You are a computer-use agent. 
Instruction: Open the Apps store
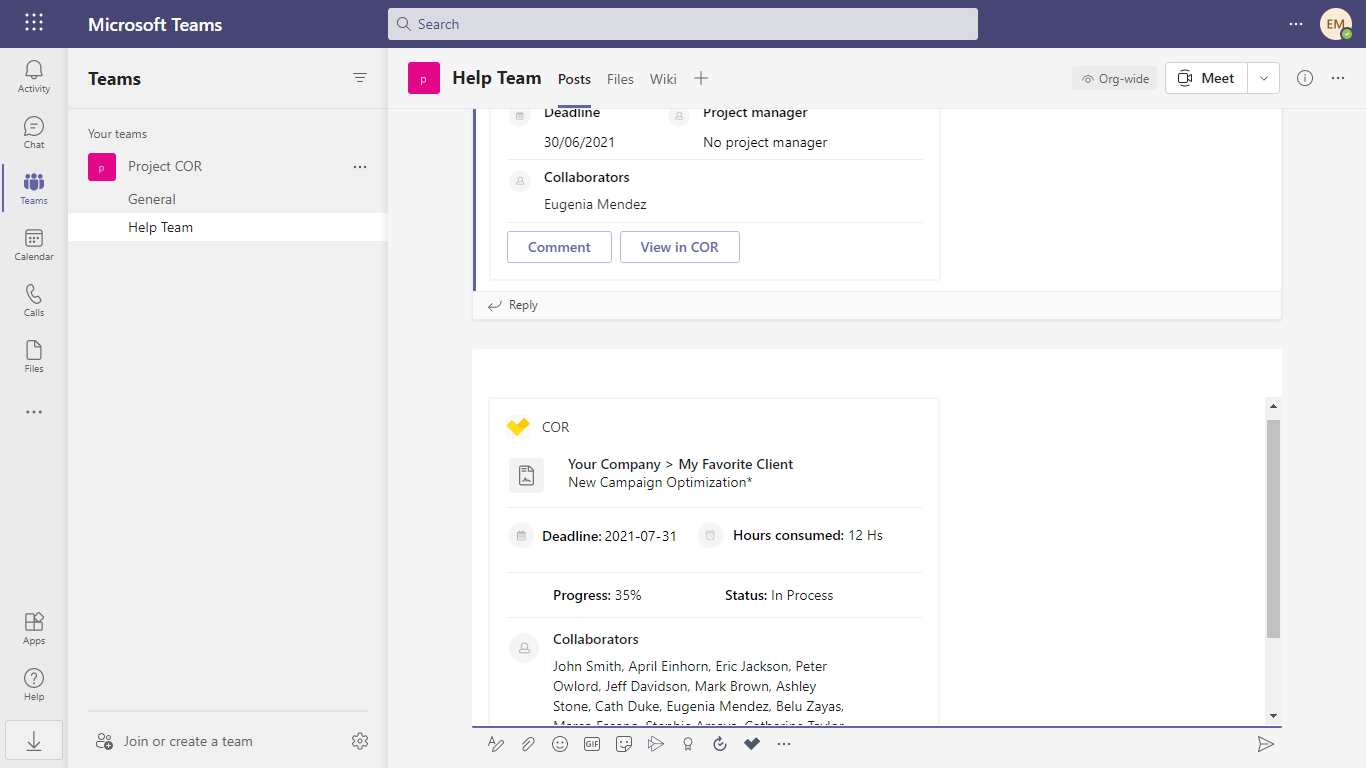[34, 628]
